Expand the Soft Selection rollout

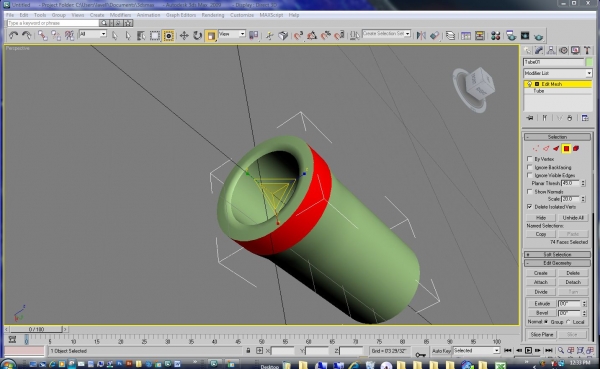coord(557,255)
